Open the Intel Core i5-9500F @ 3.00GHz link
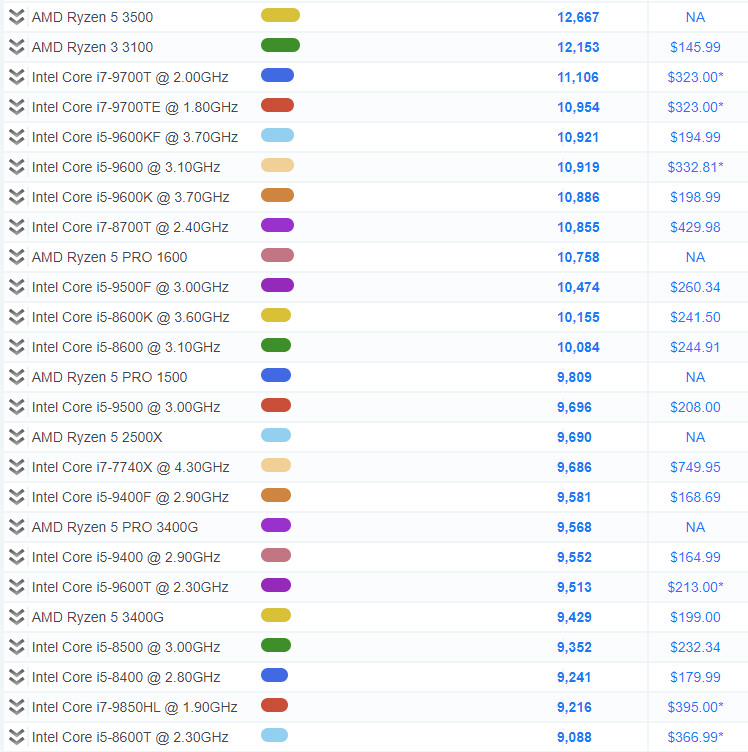Screen dimensions: 748x752 click(130, 287)
